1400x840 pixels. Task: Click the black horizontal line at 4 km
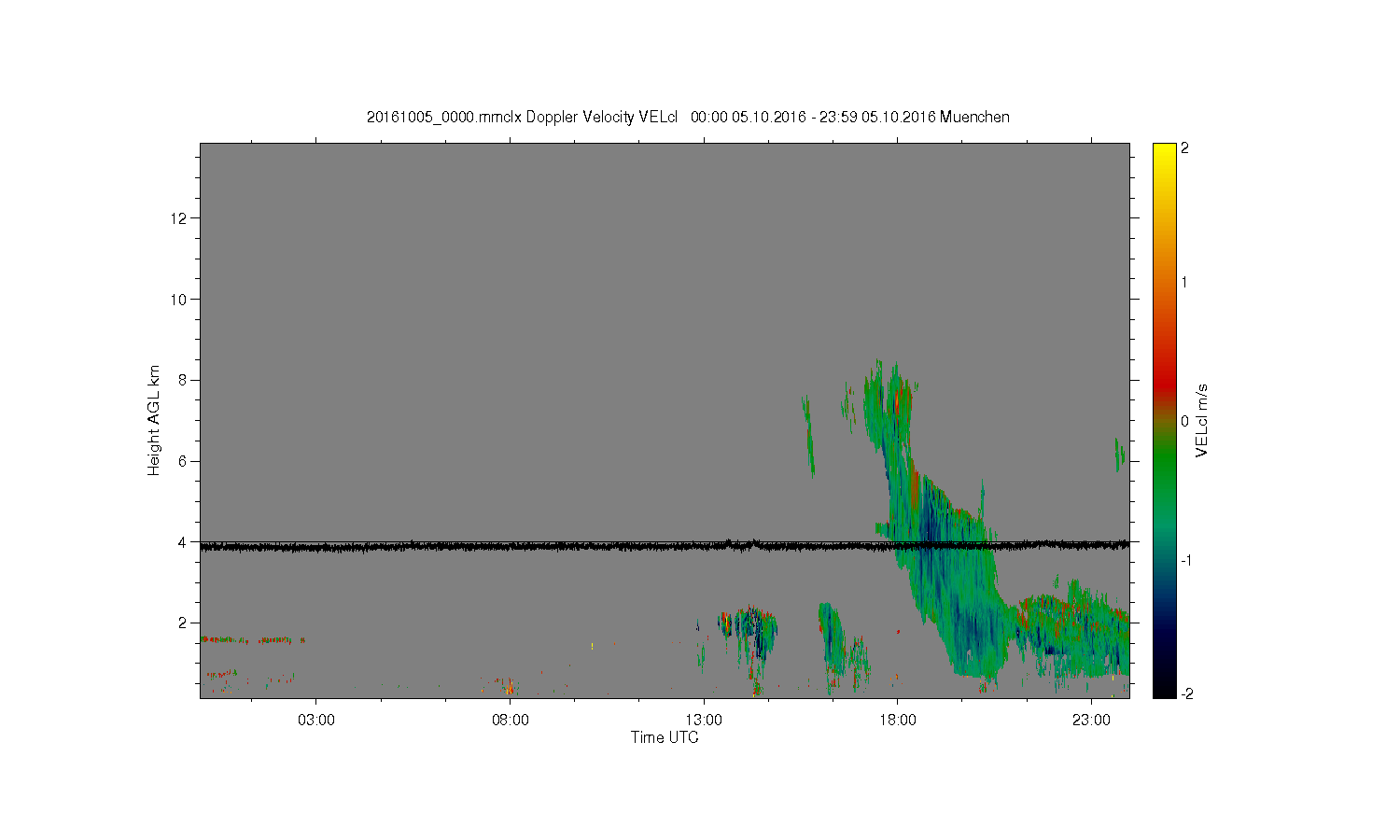pos(665,546)
